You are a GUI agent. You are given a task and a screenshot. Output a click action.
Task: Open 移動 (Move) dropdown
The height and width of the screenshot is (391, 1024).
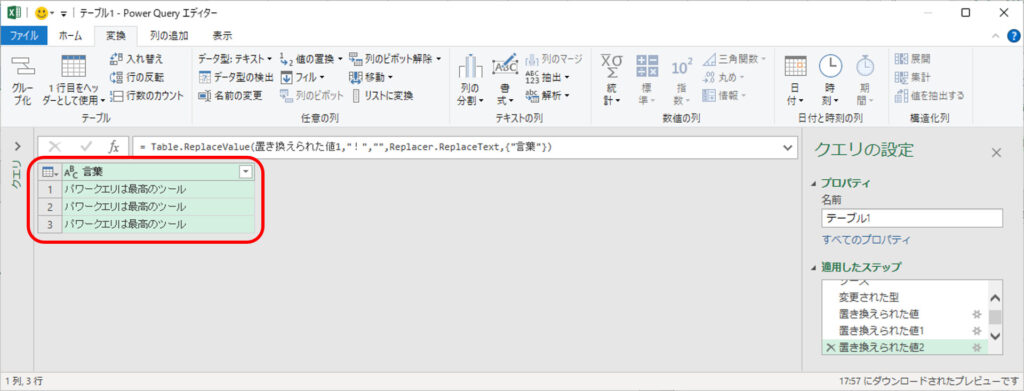371,77
